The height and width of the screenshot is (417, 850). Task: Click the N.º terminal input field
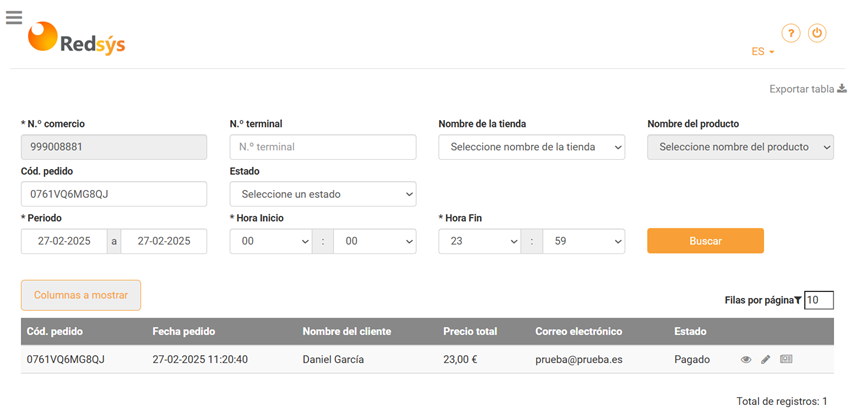[322, 147]
